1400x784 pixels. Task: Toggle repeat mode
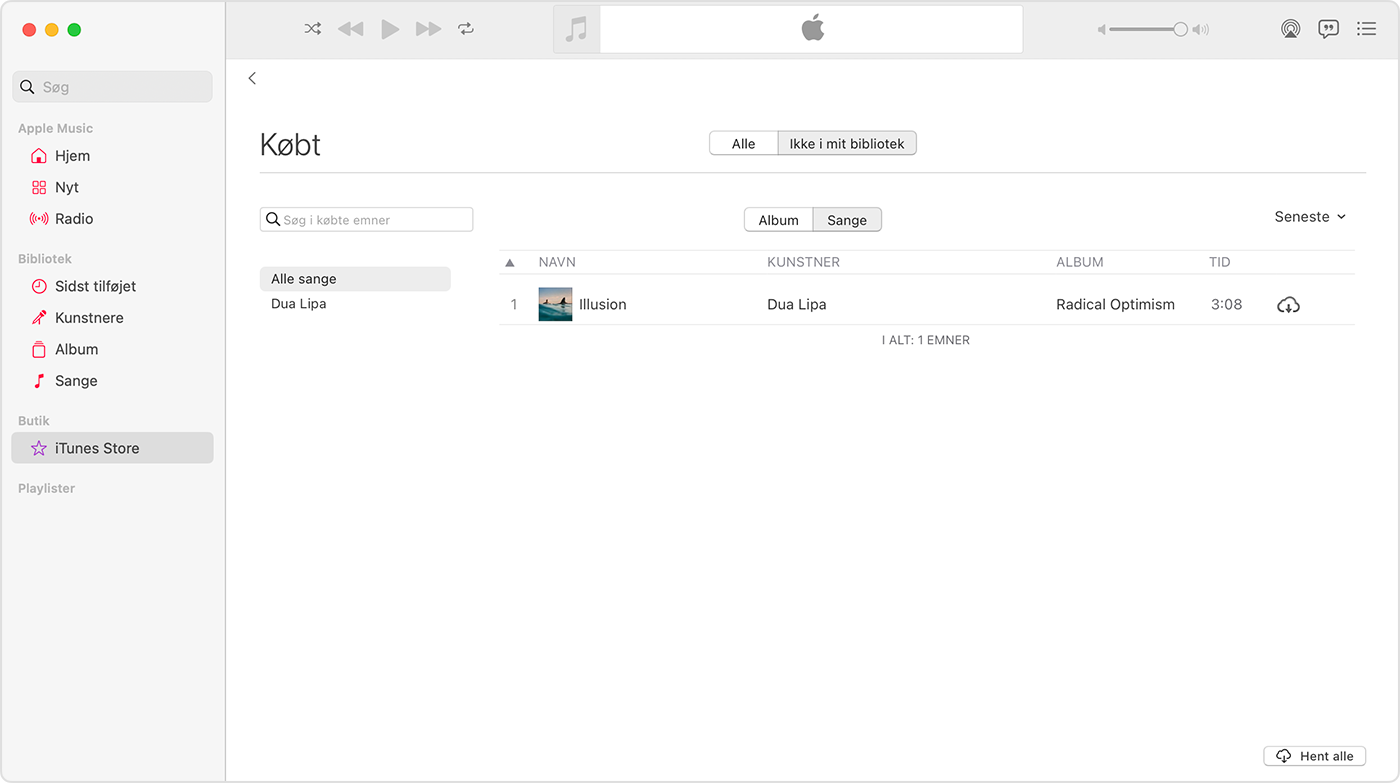coord(466,29)
